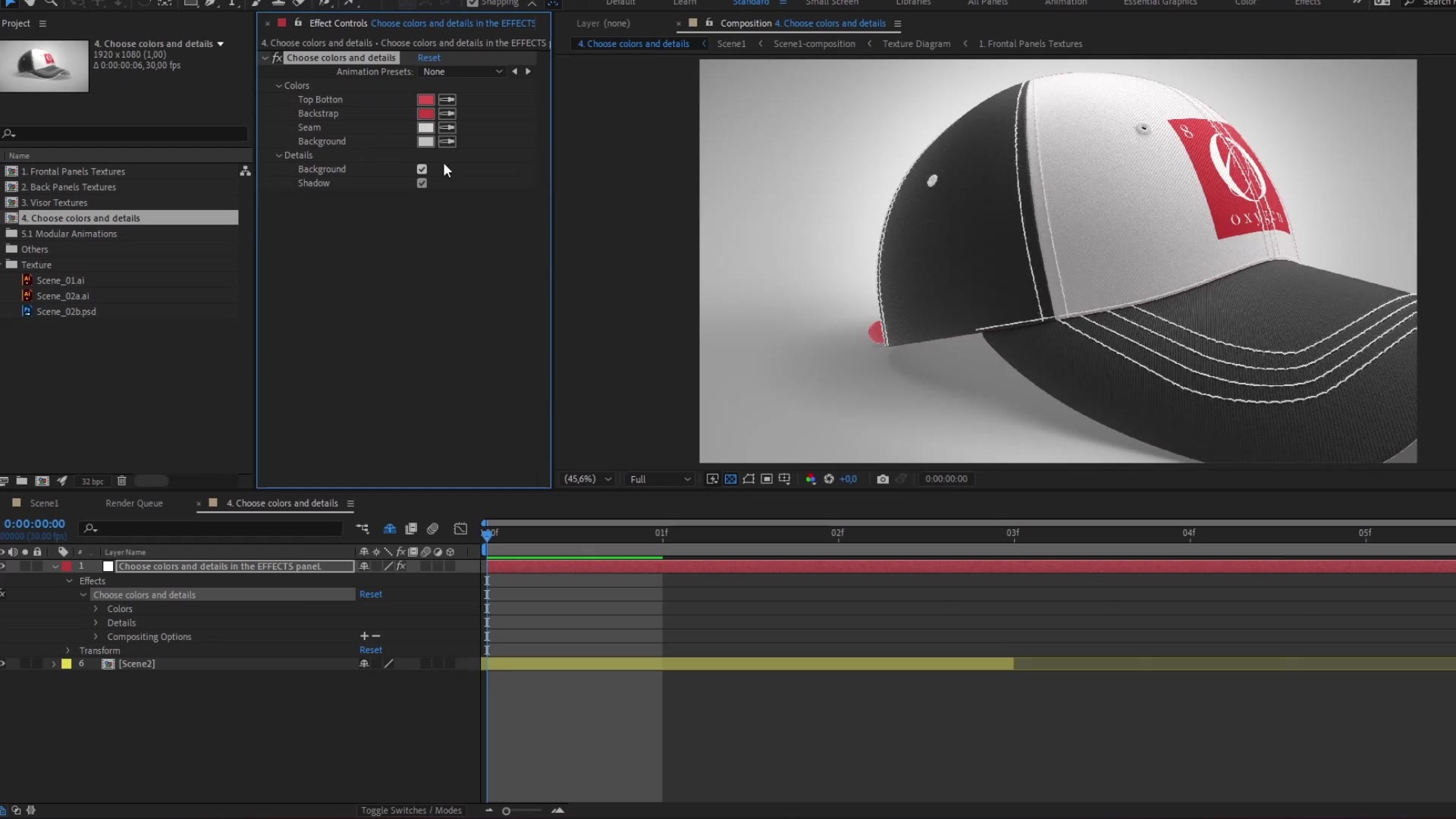The height and width of the screenshot is (819, 1456).
Task: Select the Hand tool in the toolbar
Action: click(30, 3)
